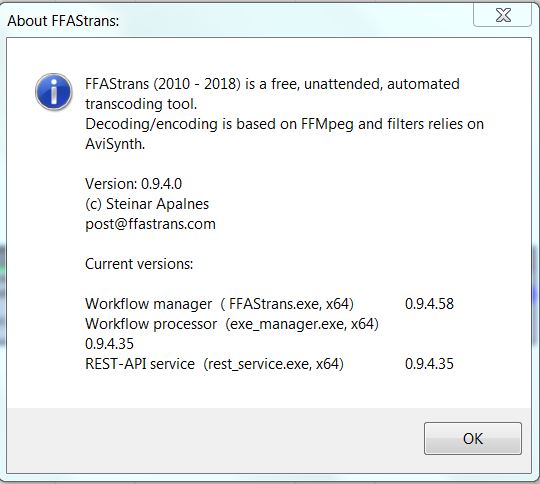Click the post@ffastrans.com email address
The image size is (540, 484).
tap(150, 224)
